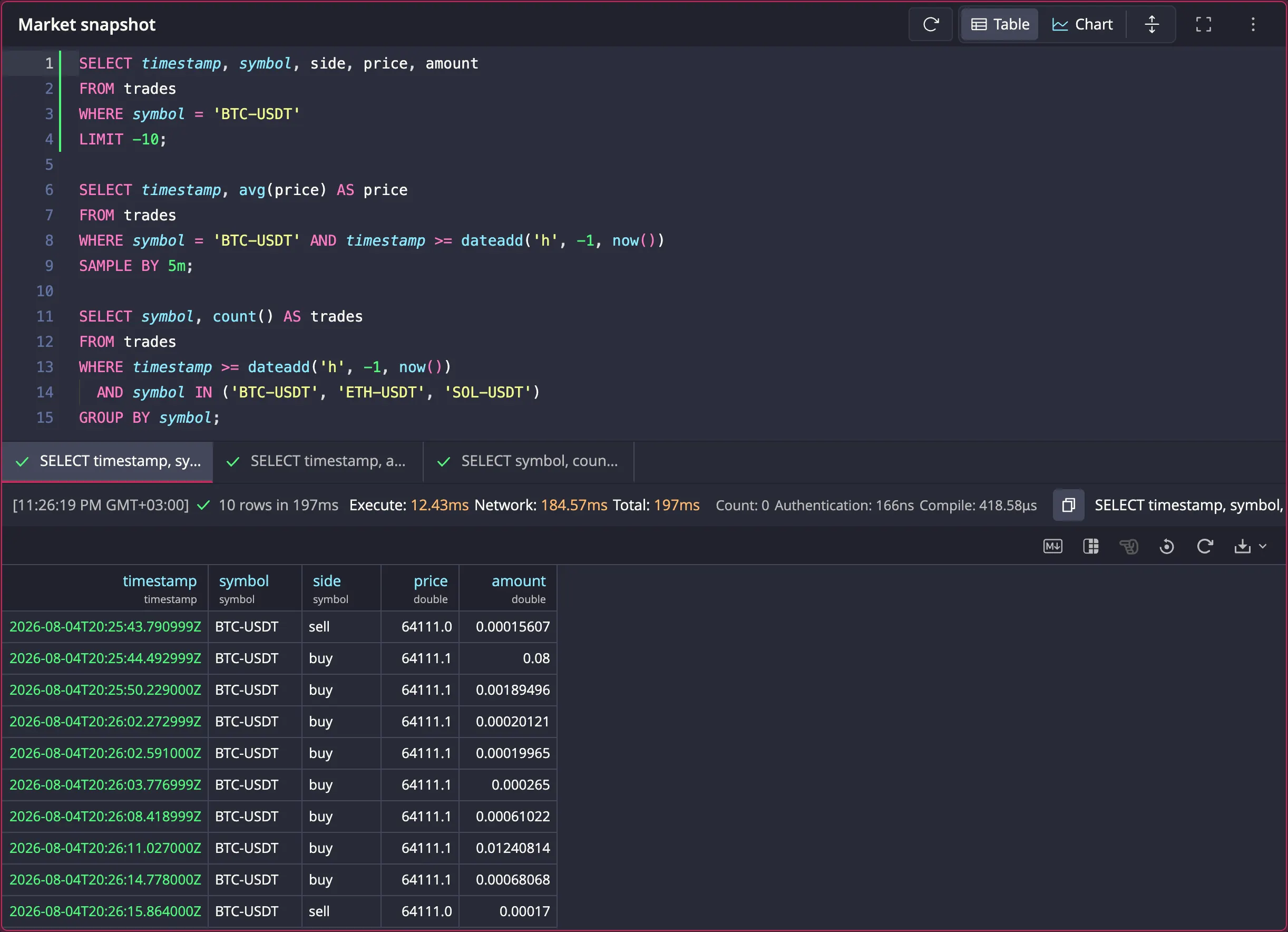Click the timestamp column header
This screenshot has width=1288, height=932.
tap(105, 589)
